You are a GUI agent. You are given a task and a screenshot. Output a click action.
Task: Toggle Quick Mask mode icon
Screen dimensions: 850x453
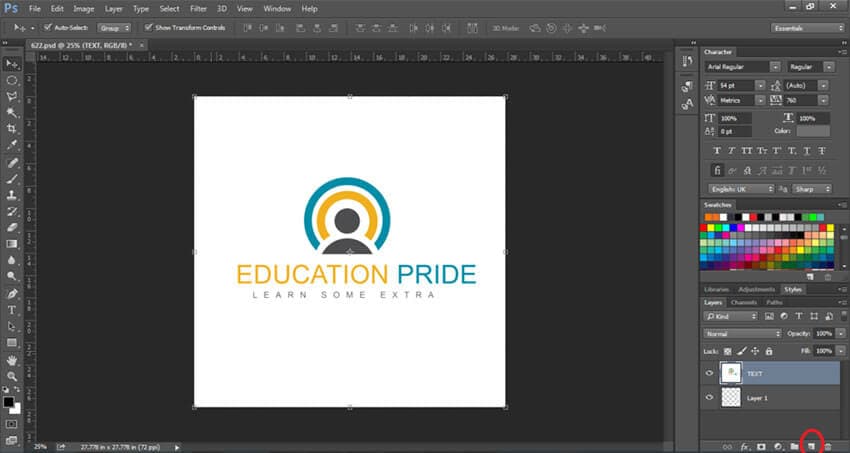pos(11,424)
